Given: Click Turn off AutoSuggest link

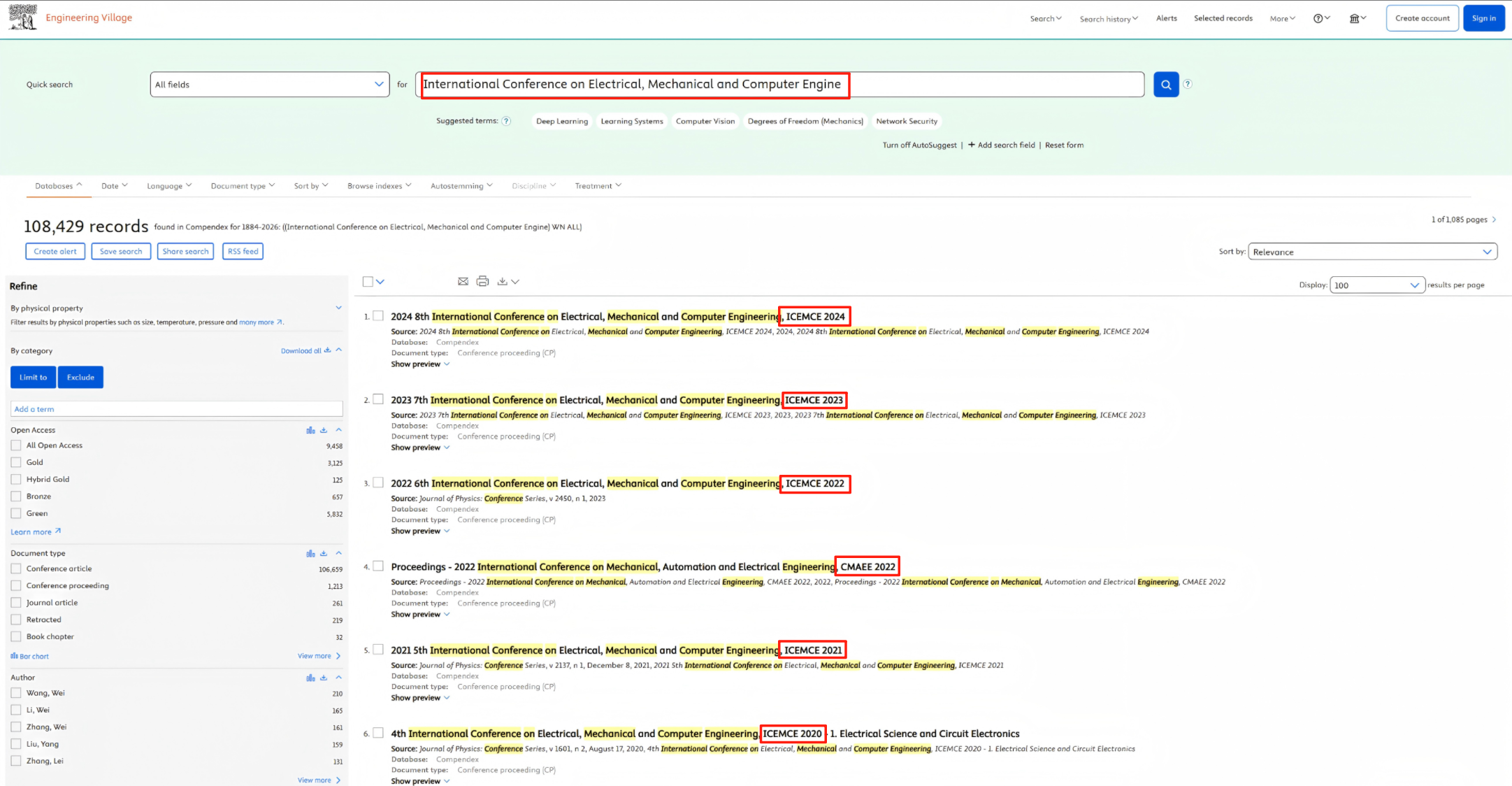Looking at the screenshot, I should coord(919,145).
